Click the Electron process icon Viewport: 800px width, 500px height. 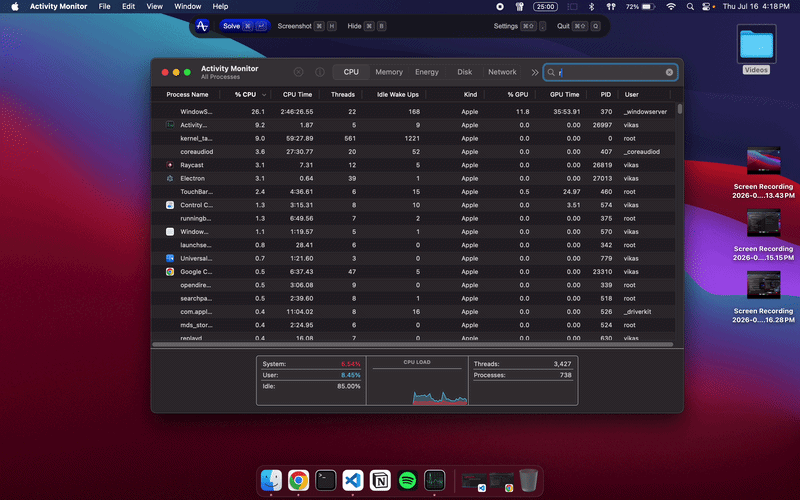(170, 178)
